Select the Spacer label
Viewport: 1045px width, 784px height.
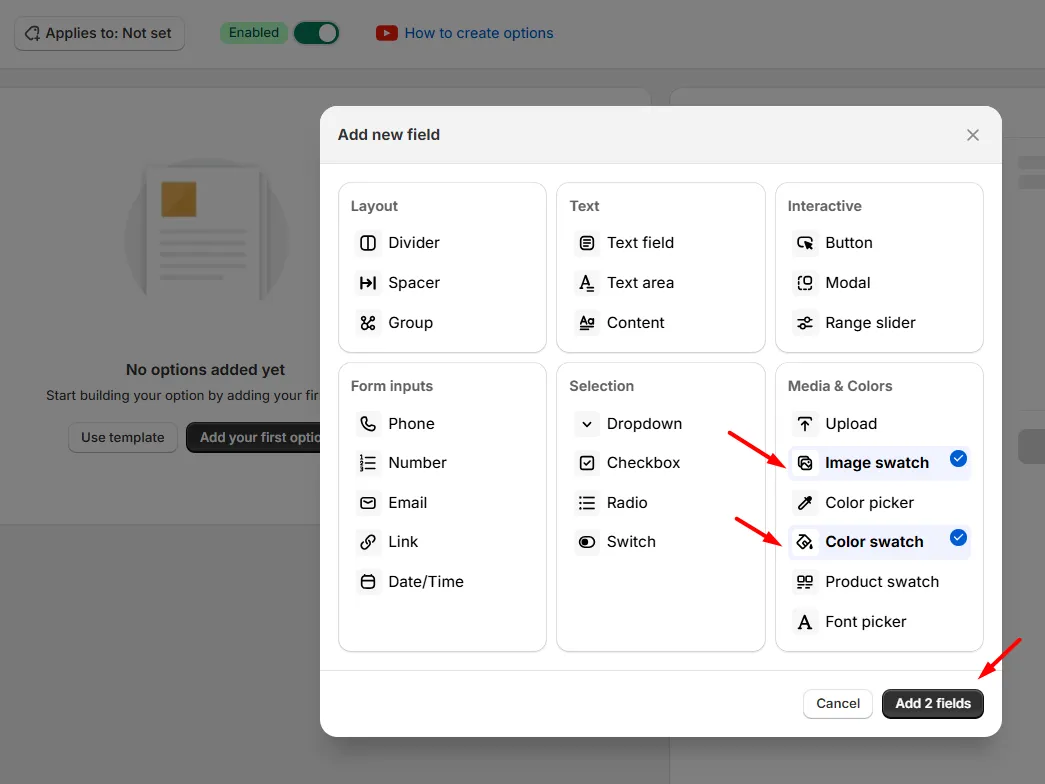point(414,283)
